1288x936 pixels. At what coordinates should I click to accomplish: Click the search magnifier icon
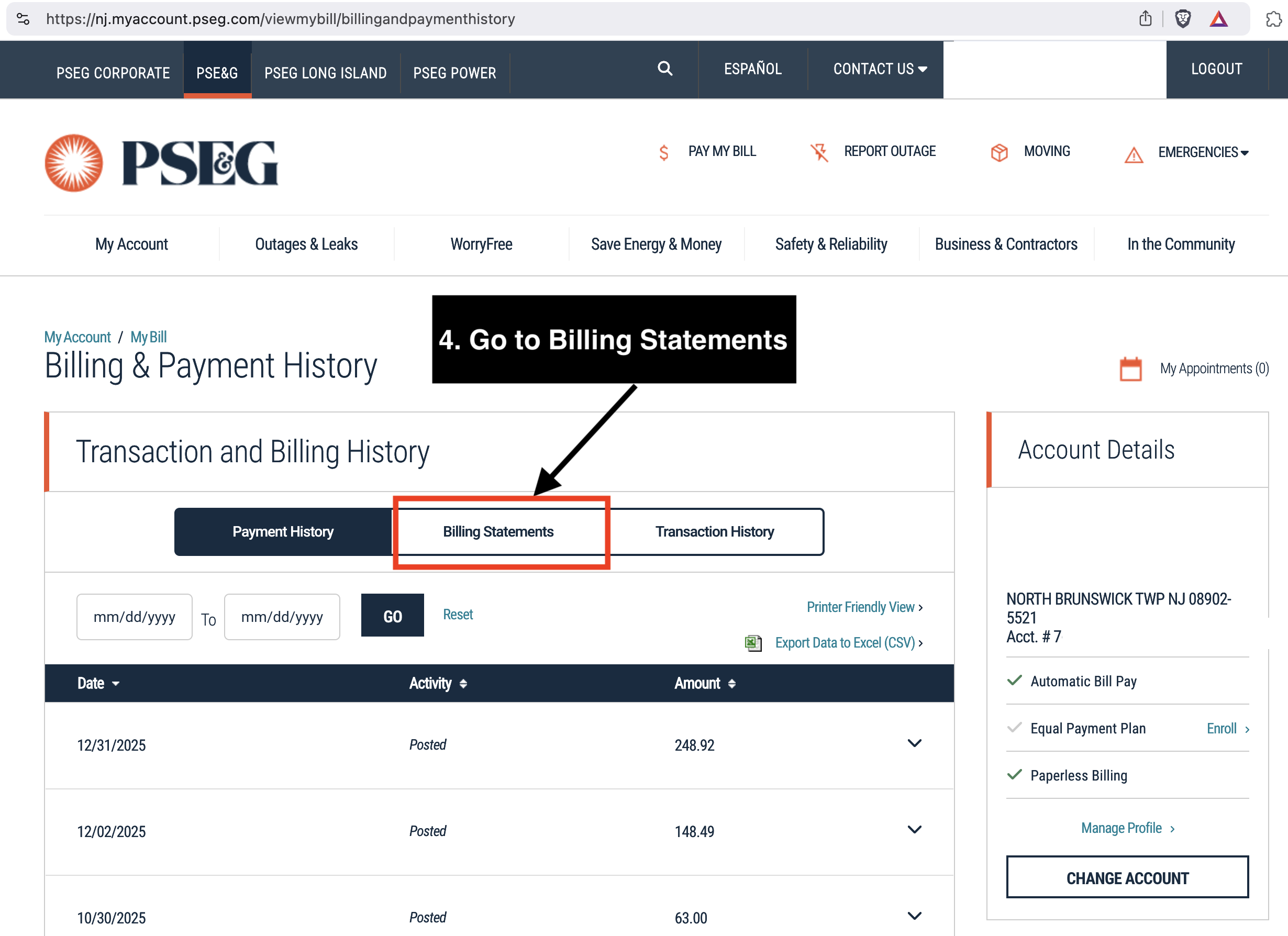[x=664, y=69]
